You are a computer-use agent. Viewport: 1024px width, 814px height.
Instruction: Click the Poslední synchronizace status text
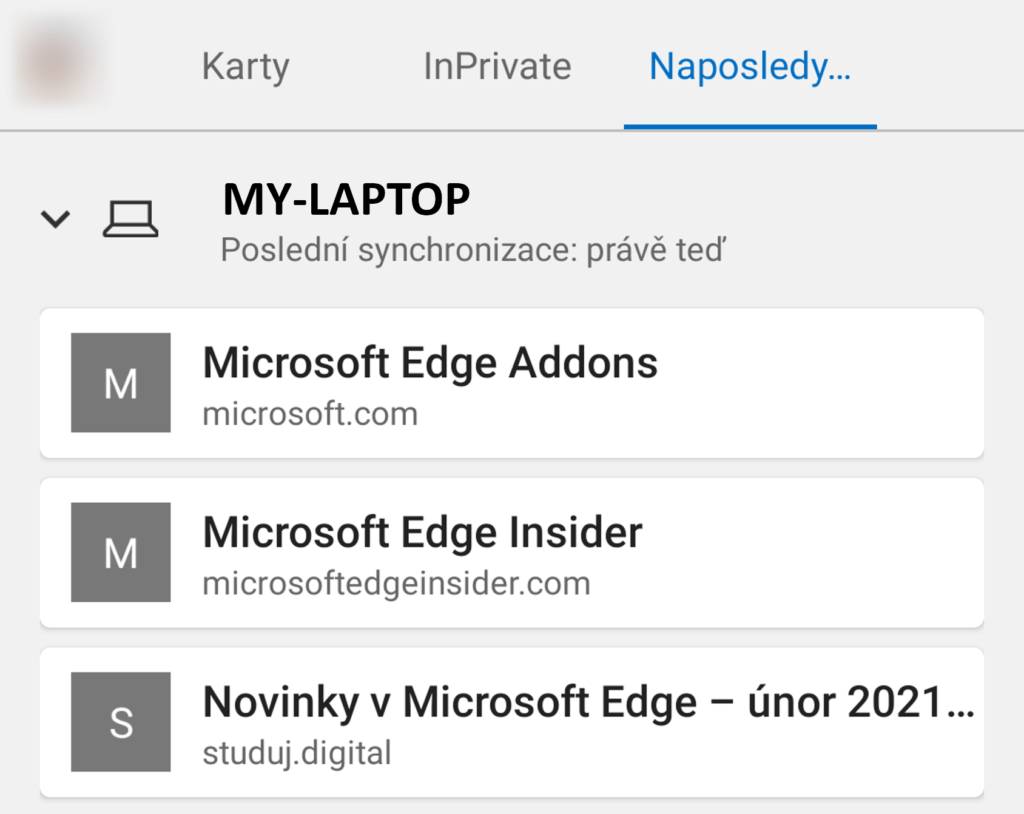472,250
